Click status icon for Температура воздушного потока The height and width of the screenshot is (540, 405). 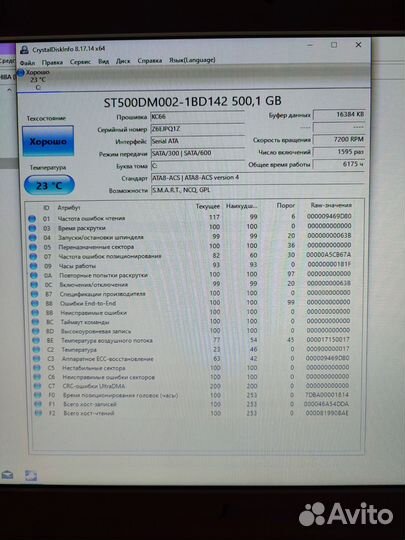pyautogui.click(x=36, y=341)
